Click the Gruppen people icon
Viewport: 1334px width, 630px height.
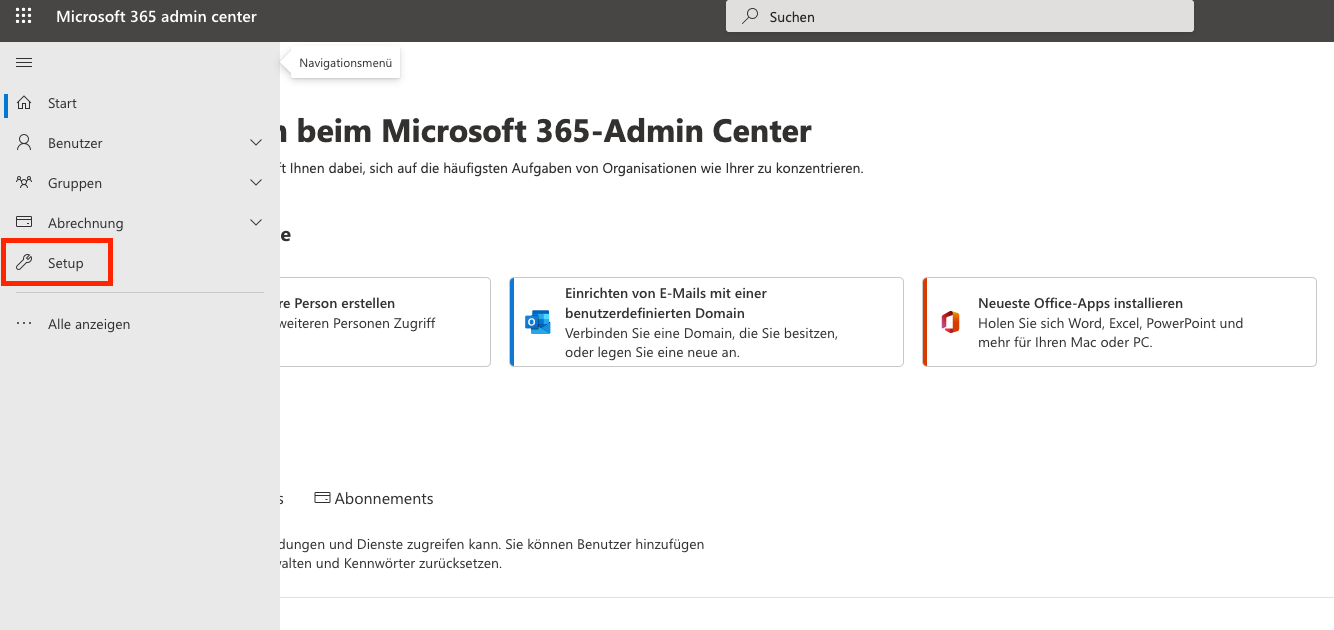(25, 183)
